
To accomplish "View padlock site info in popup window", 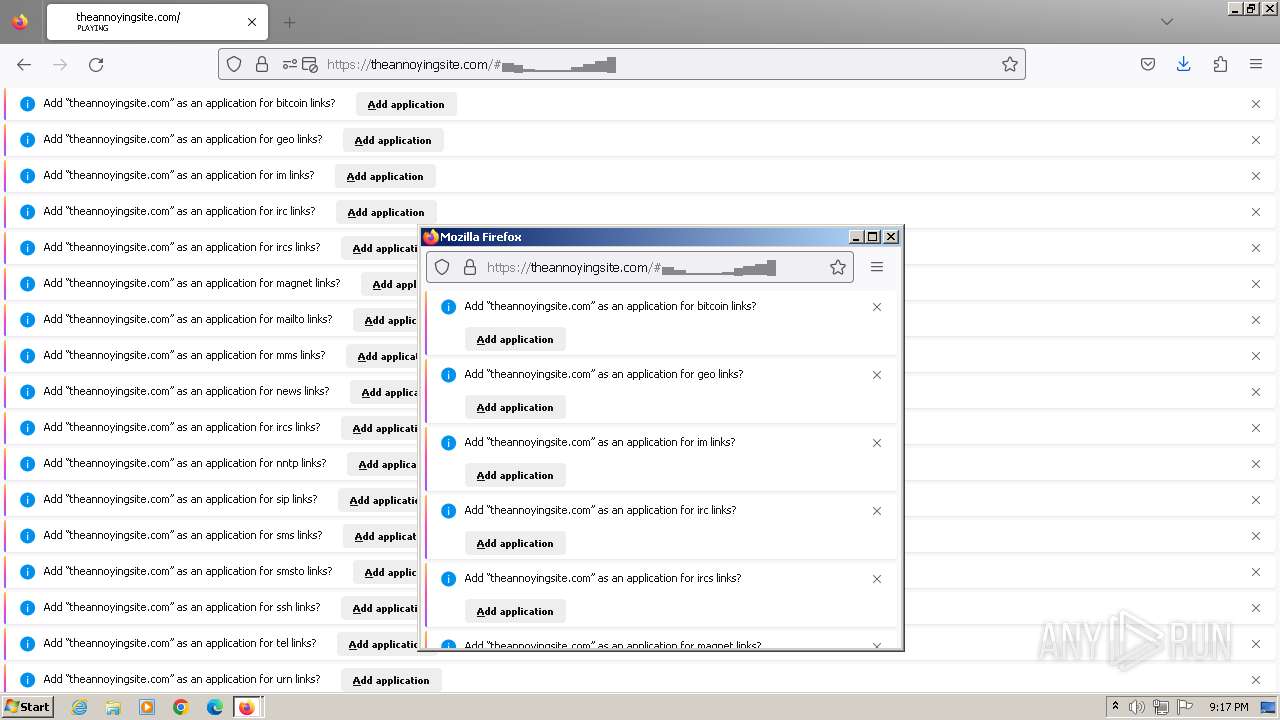I will click(x=470, y=267).
